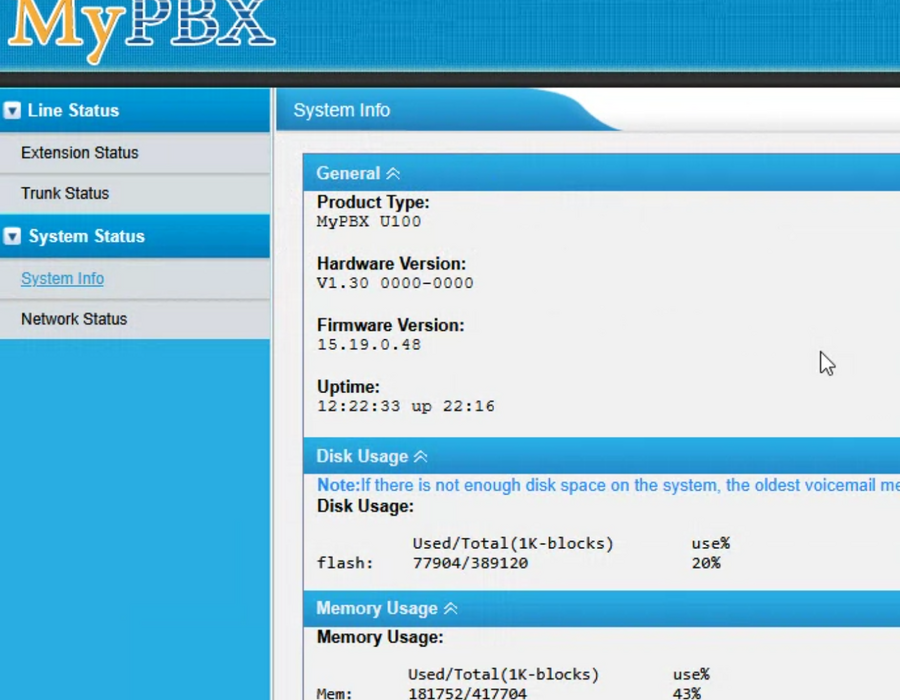Collapse the System Status arrow icon
This screenshot has width=900, height=700.
coord(12,236)
